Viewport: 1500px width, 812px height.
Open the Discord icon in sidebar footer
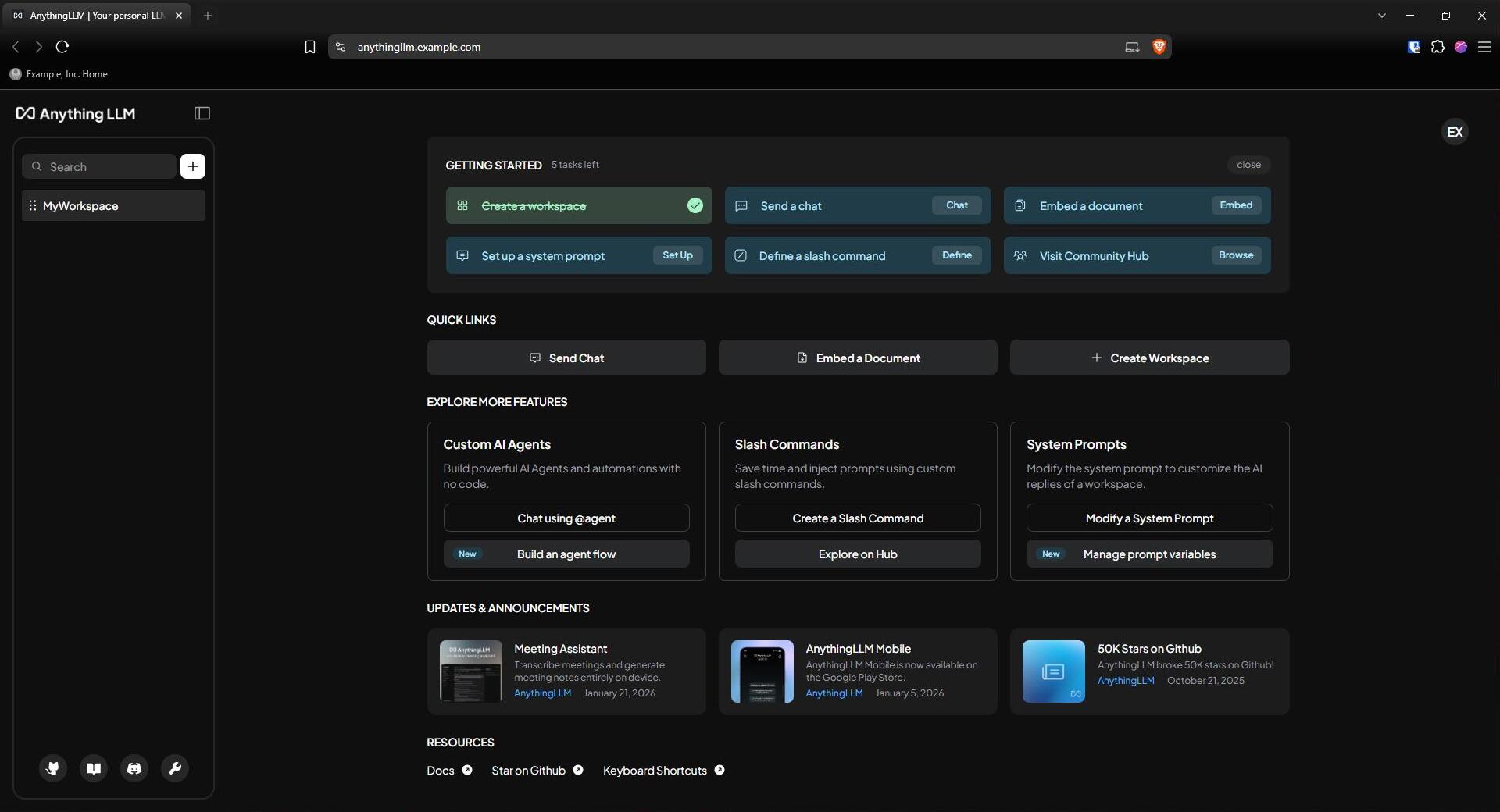click(134, 768)
